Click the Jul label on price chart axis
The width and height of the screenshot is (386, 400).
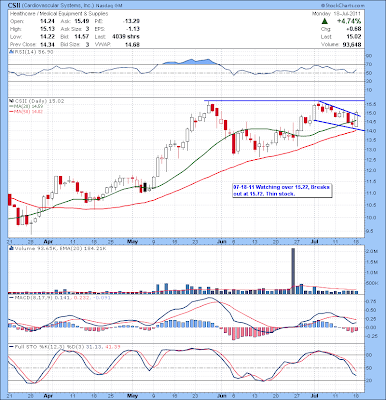[x=314, y=241]
